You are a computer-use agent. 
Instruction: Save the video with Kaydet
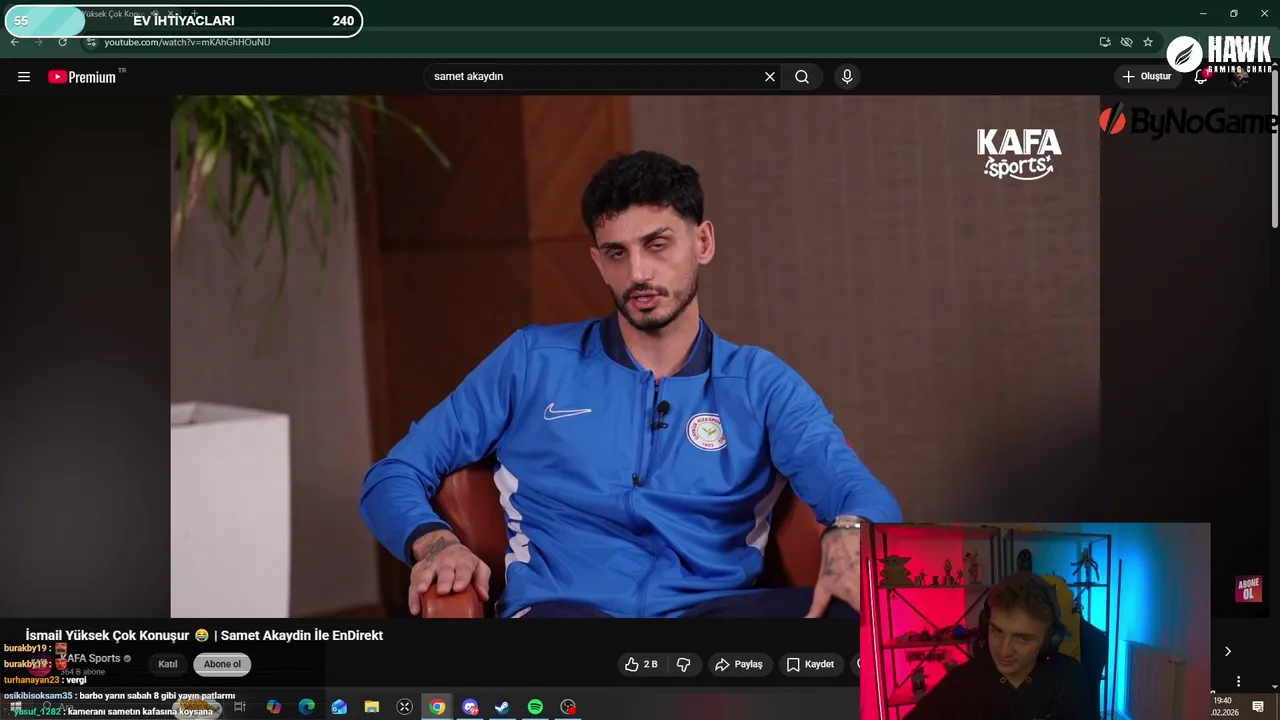point(810,664)
